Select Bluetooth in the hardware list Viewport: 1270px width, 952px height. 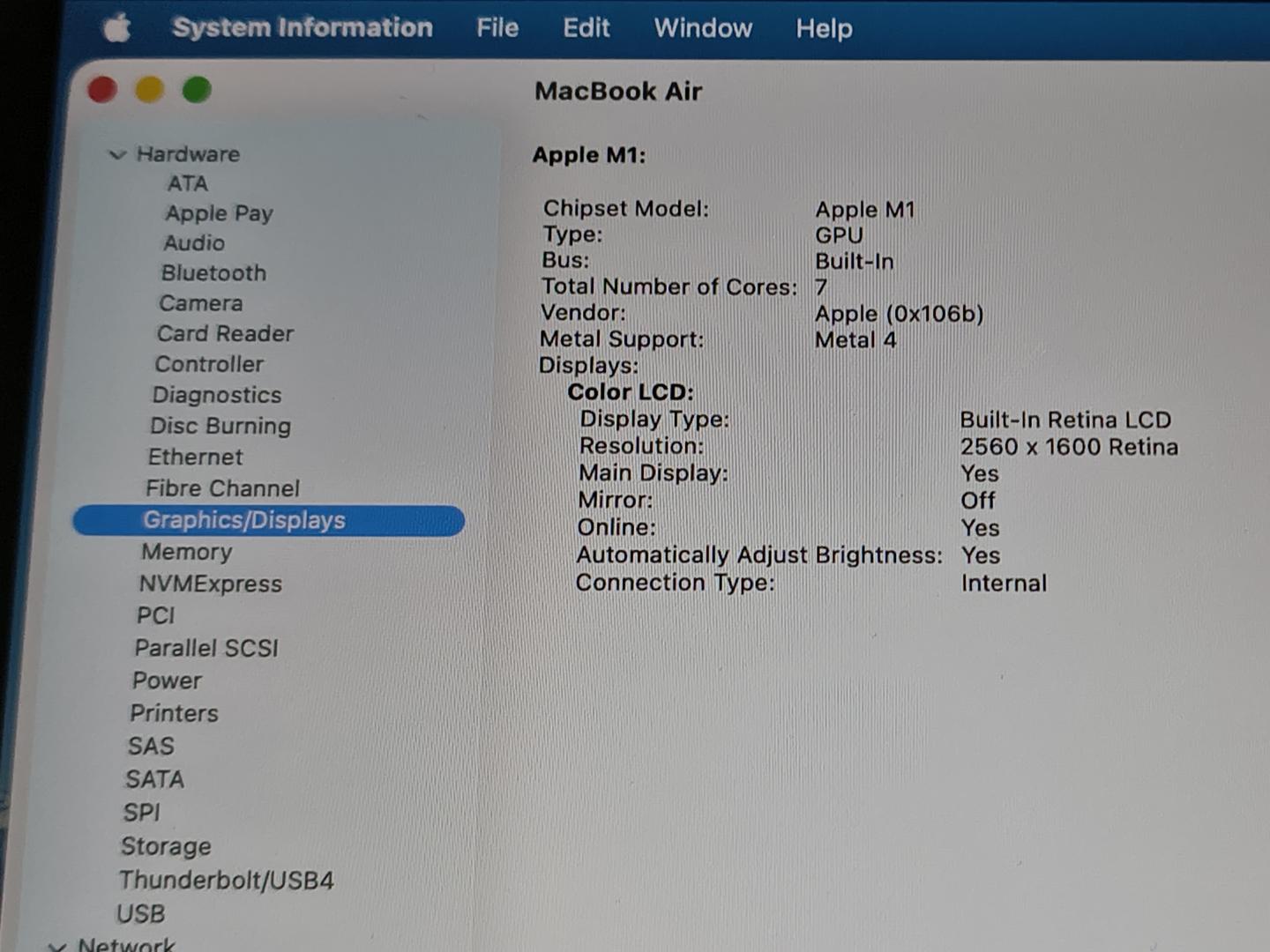point(213,273)
